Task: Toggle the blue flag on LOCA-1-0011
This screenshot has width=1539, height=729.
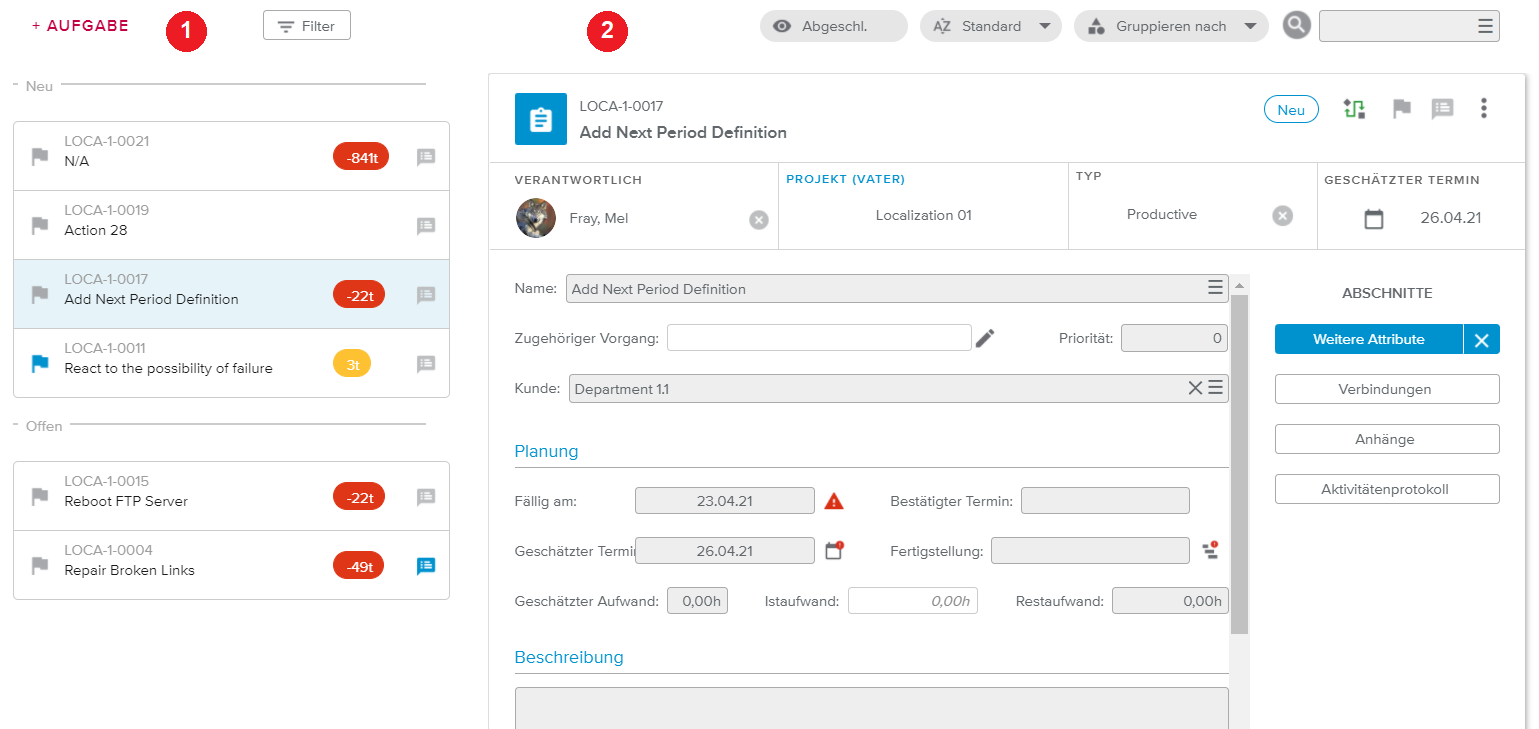Action: click(40, 364)
